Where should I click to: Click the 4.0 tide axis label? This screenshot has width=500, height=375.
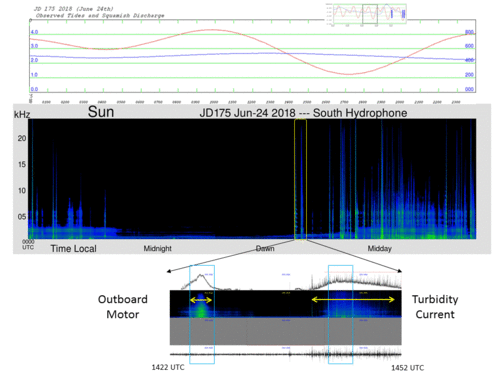(34, 32)
